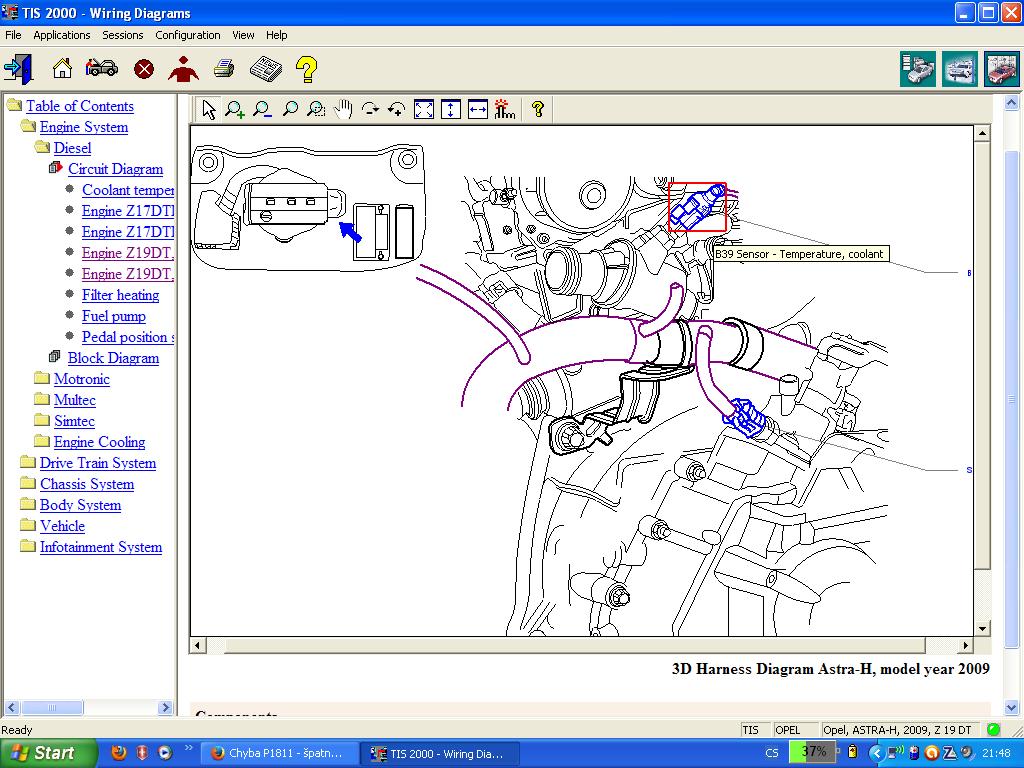Click the zoom in magnifier tool
This screenshot has height=768, width=1024.
pos(235,109)
